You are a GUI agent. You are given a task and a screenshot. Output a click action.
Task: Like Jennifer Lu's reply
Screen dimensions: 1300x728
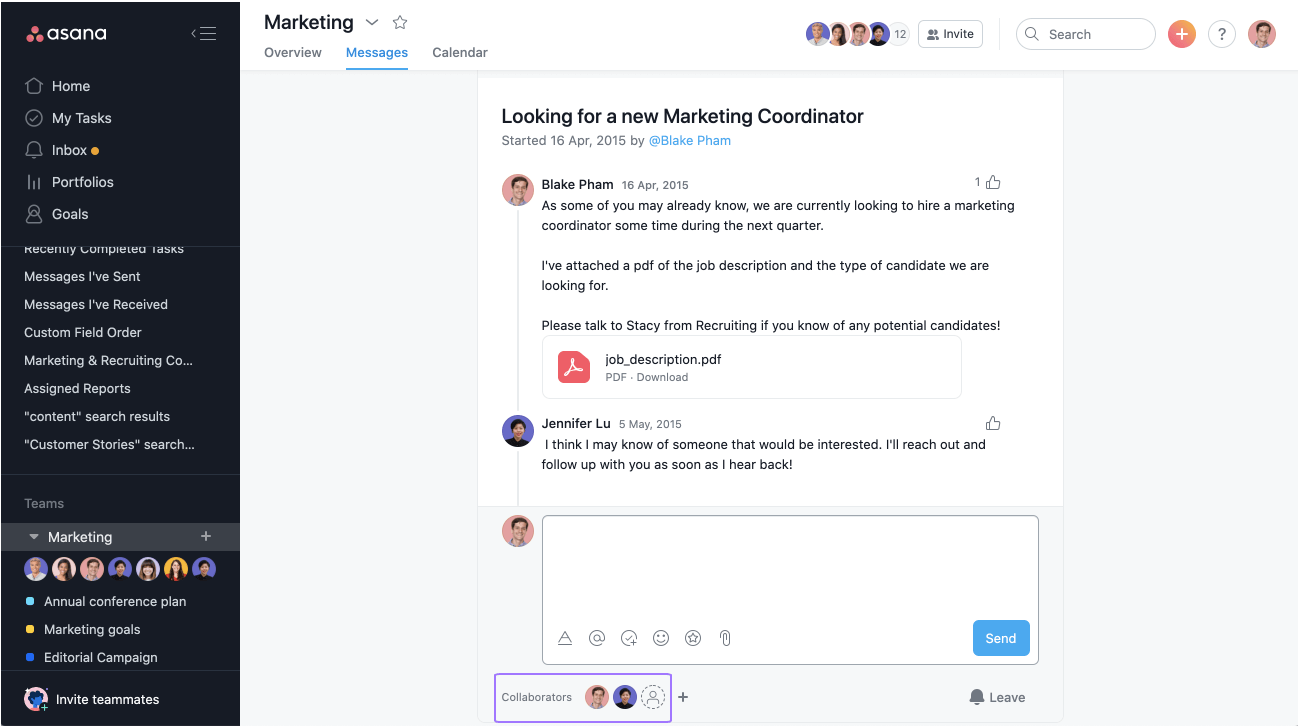click(x=993, y=423)
